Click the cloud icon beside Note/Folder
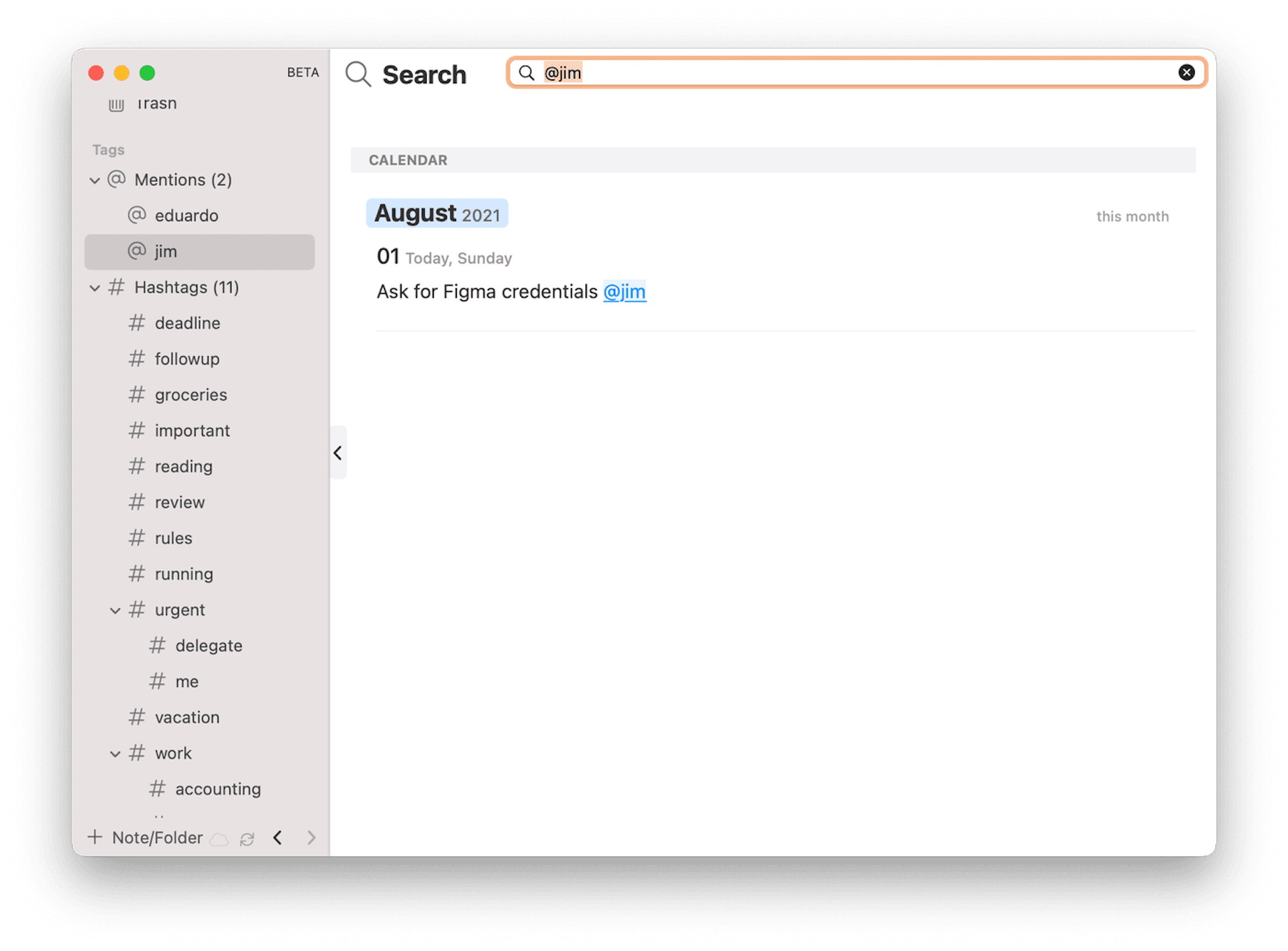Viewport: 1288px width, 951px height. coord(219,839)
